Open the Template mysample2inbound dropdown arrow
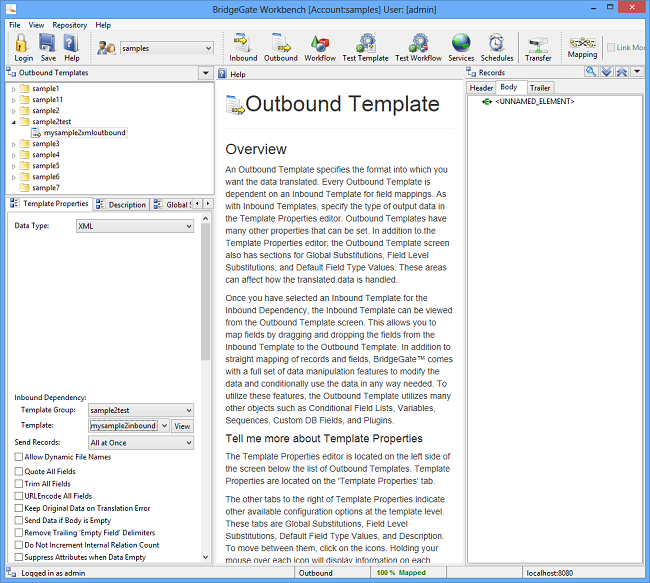 pos(164,426)
